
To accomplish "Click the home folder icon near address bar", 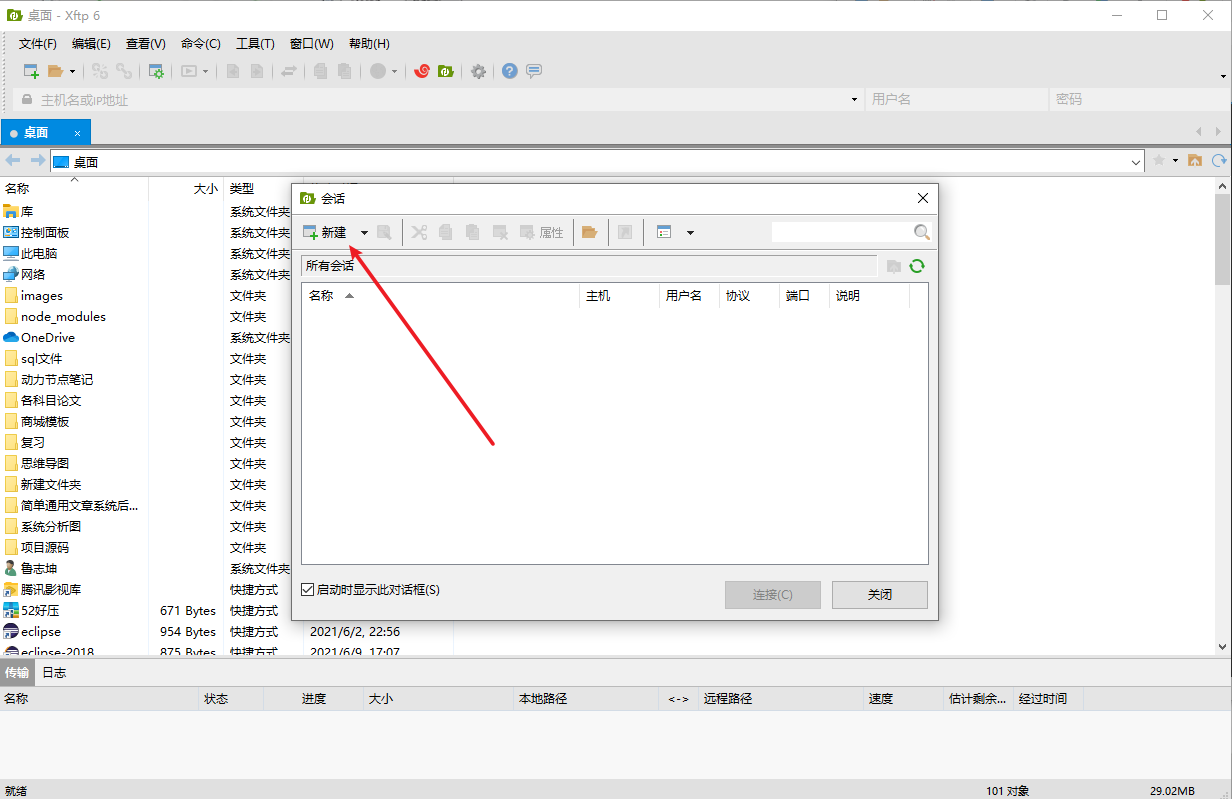I will (x=1195, y=160).
